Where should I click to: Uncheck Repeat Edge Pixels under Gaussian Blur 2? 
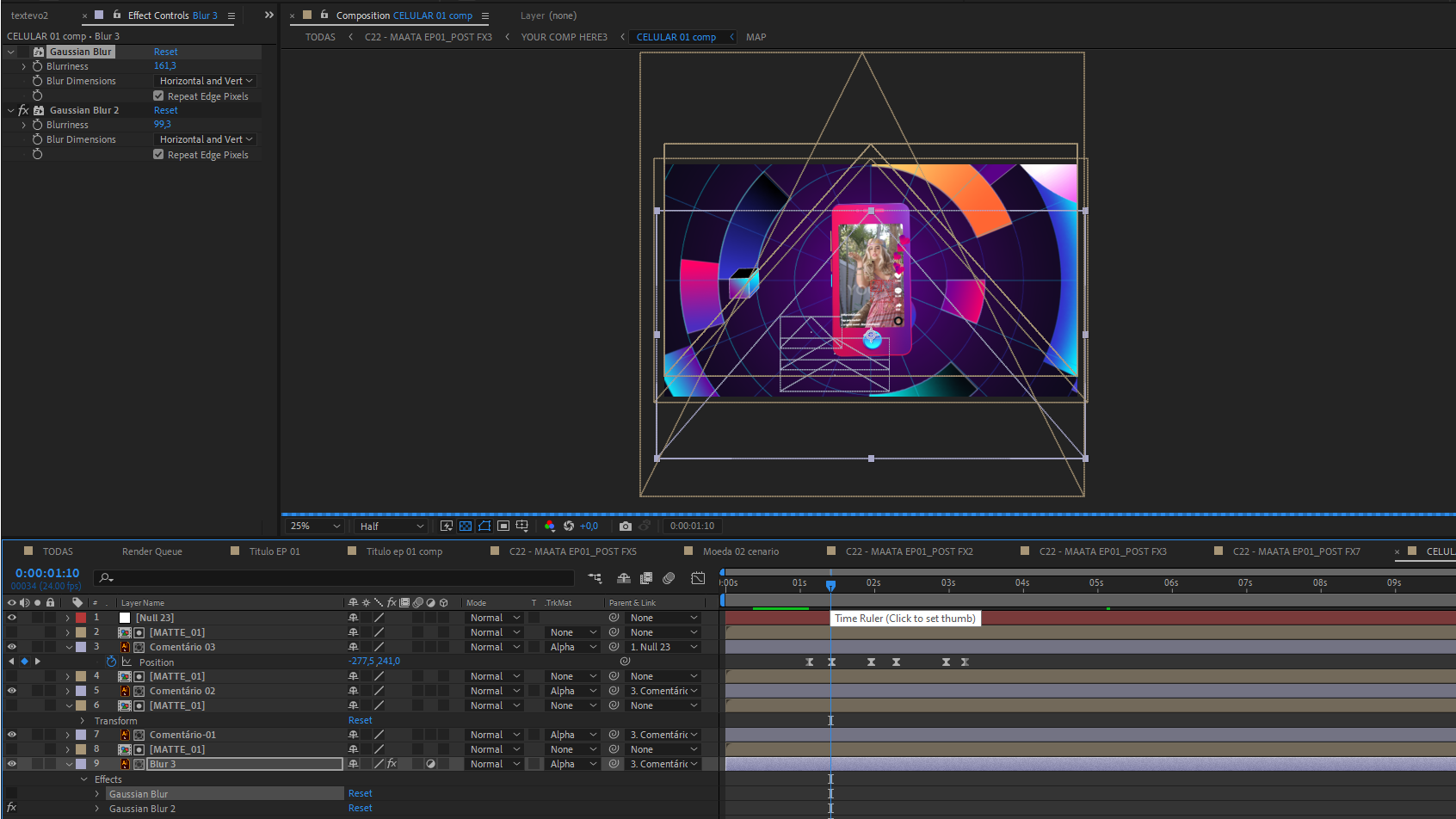[158, 155]
